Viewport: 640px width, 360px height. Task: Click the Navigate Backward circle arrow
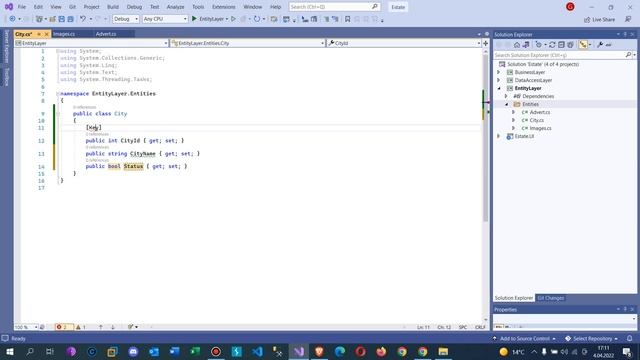point(12,19)
